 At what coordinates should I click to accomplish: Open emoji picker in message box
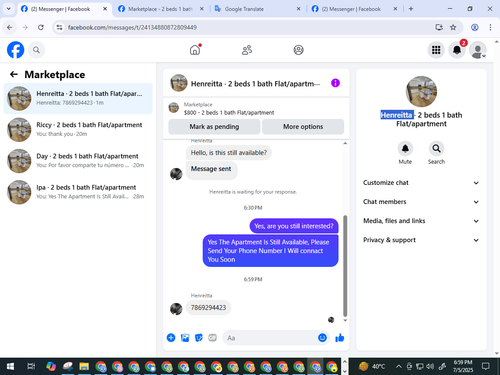[x=322, y=338]
